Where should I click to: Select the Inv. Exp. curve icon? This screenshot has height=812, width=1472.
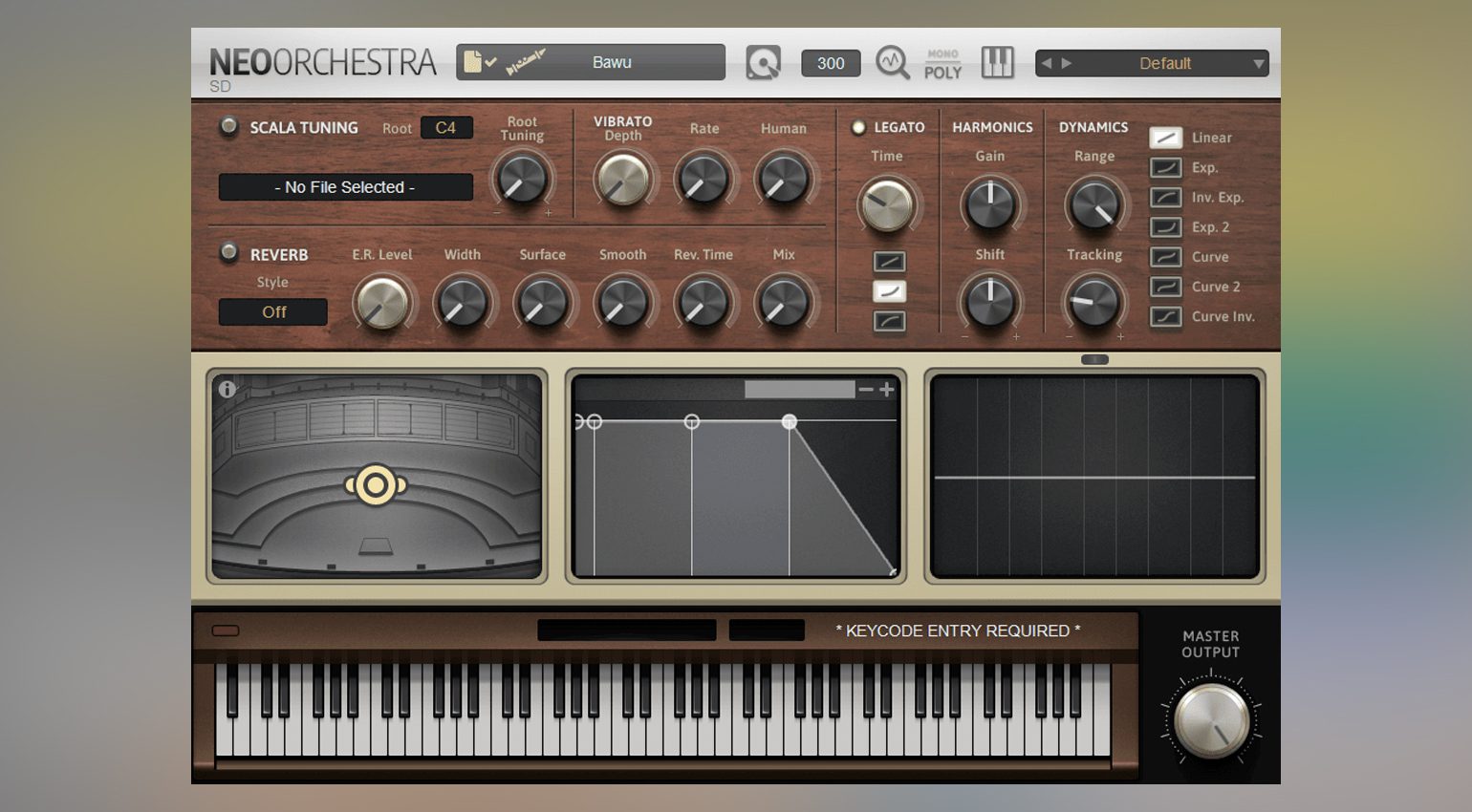tap(1165, 197)
